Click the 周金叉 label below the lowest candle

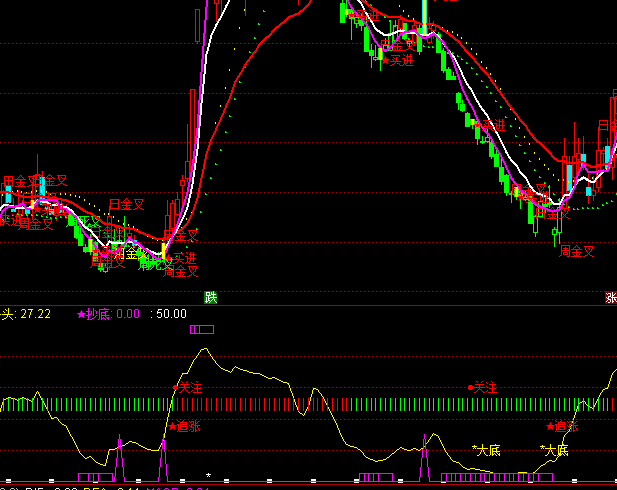[577, 251]
